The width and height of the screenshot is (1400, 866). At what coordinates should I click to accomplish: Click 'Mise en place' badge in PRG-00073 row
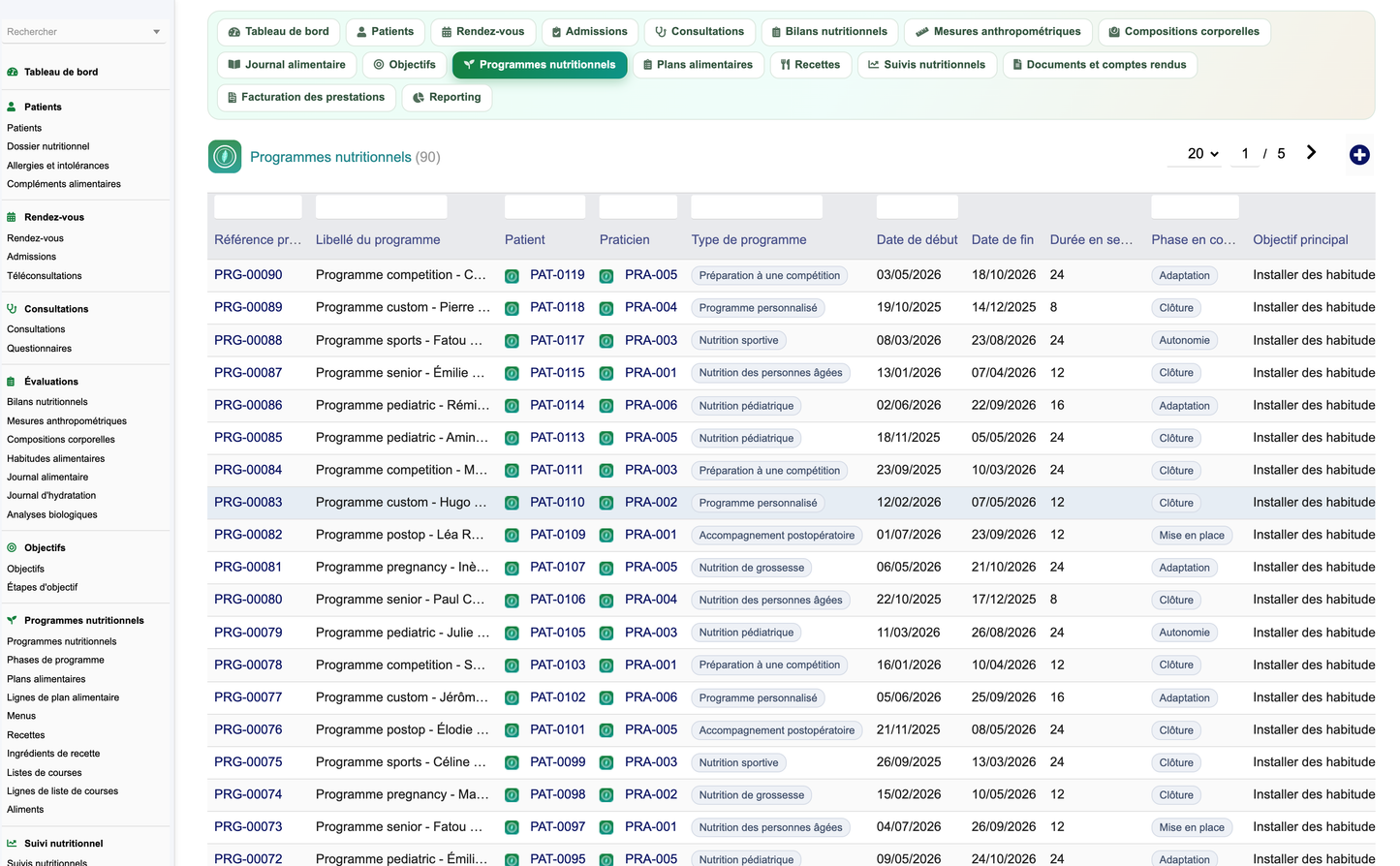point(1192,827)
